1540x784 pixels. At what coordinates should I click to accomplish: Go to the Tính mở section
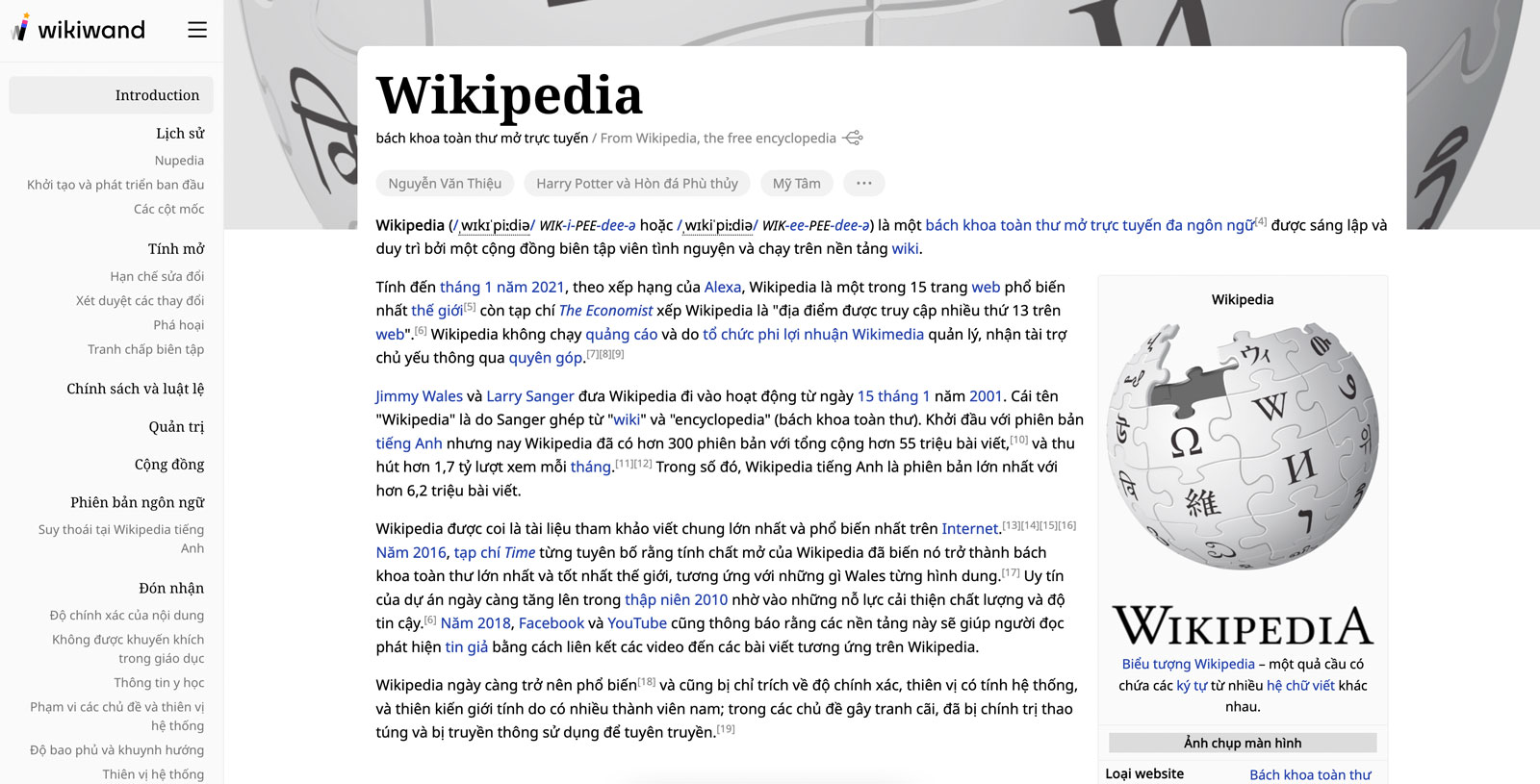[x=176, y=249]
